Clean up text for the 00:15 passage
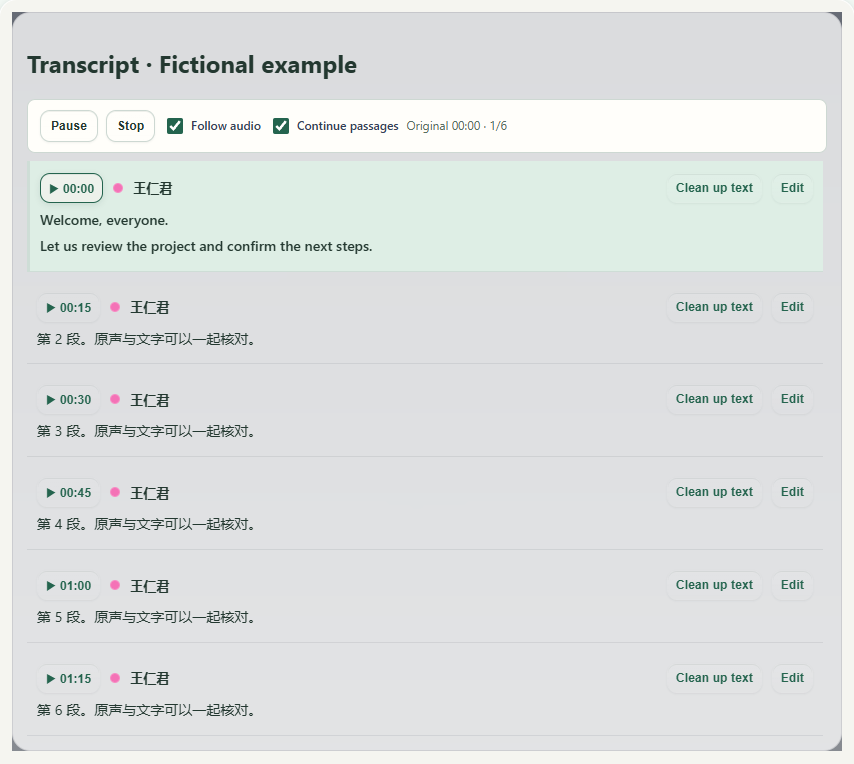854x764 pixels. tap(714, 308)
